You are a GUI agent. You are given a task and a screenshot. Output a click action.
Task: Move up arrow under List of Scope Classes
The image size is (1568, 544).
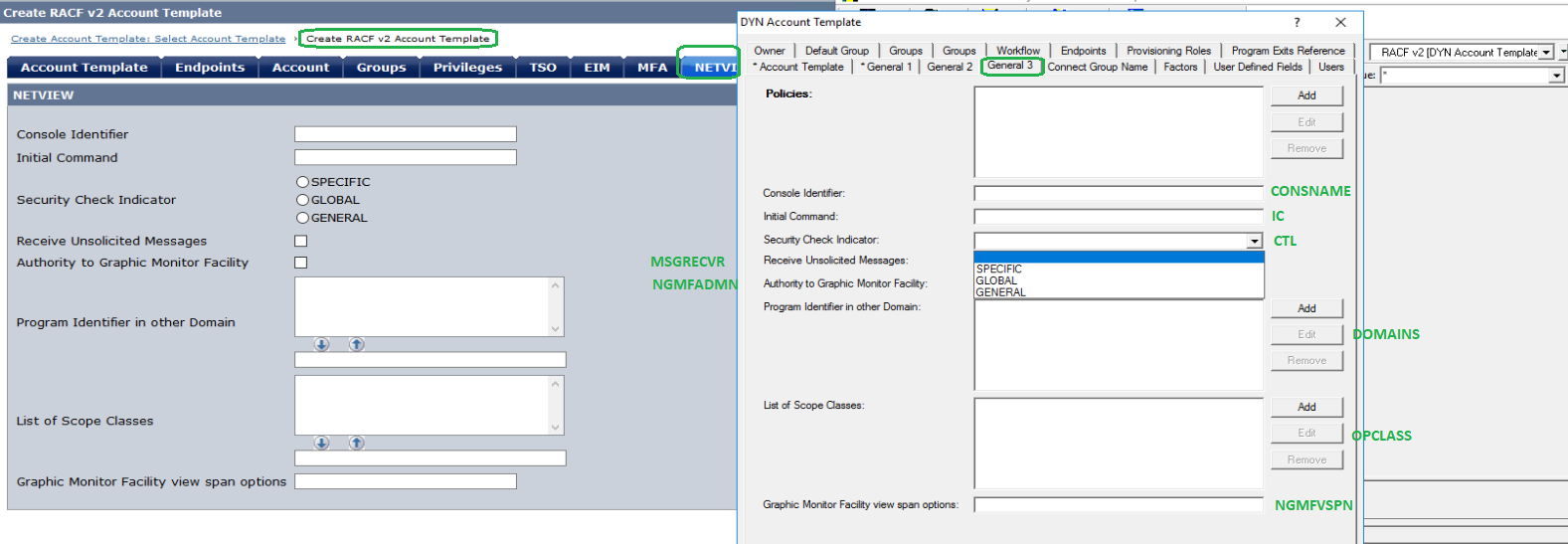pyautogui.click(x=356, y=443)
